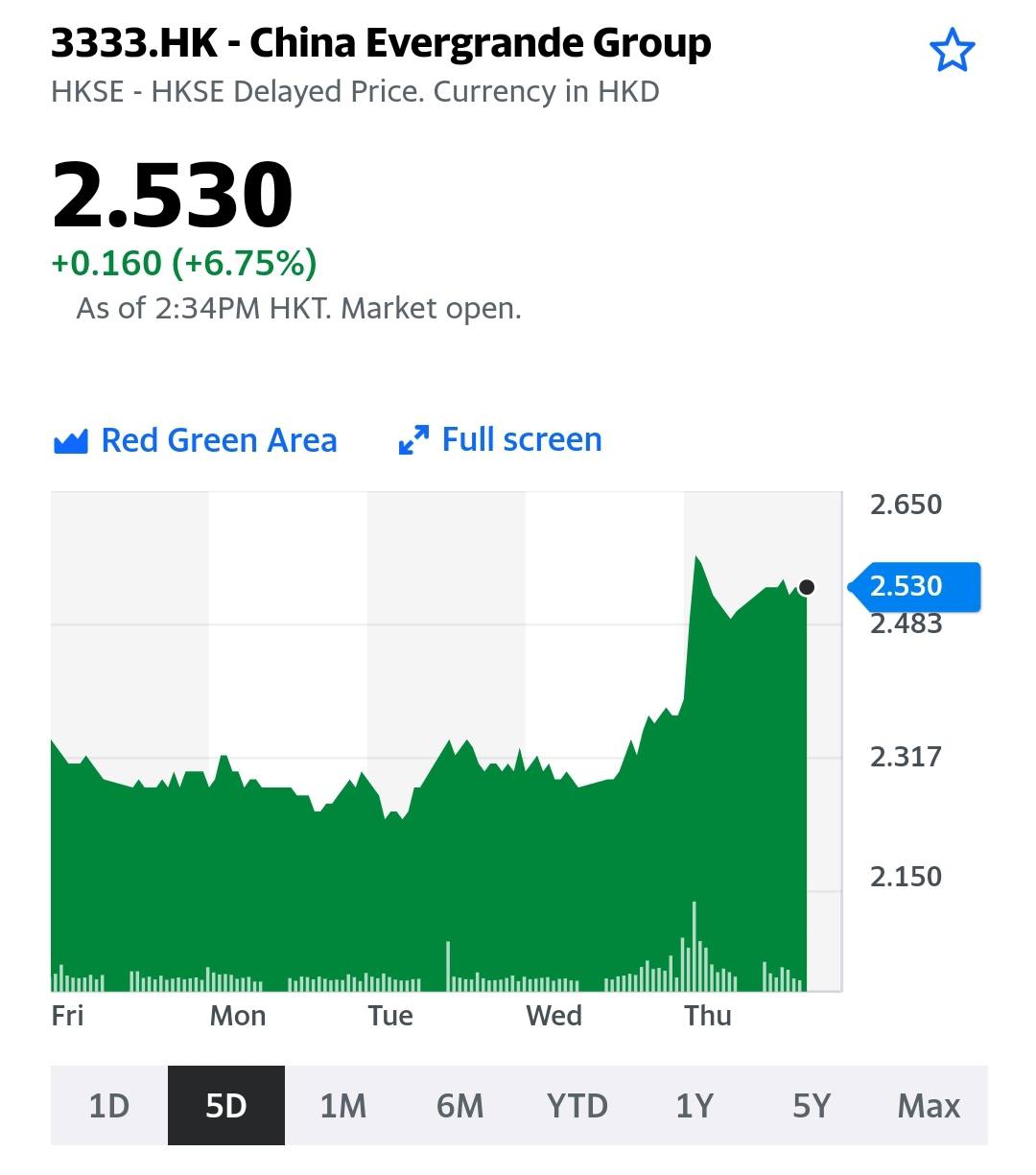
Task: Switch to the 1M range tab
Action: click(x=343, y=1106)
